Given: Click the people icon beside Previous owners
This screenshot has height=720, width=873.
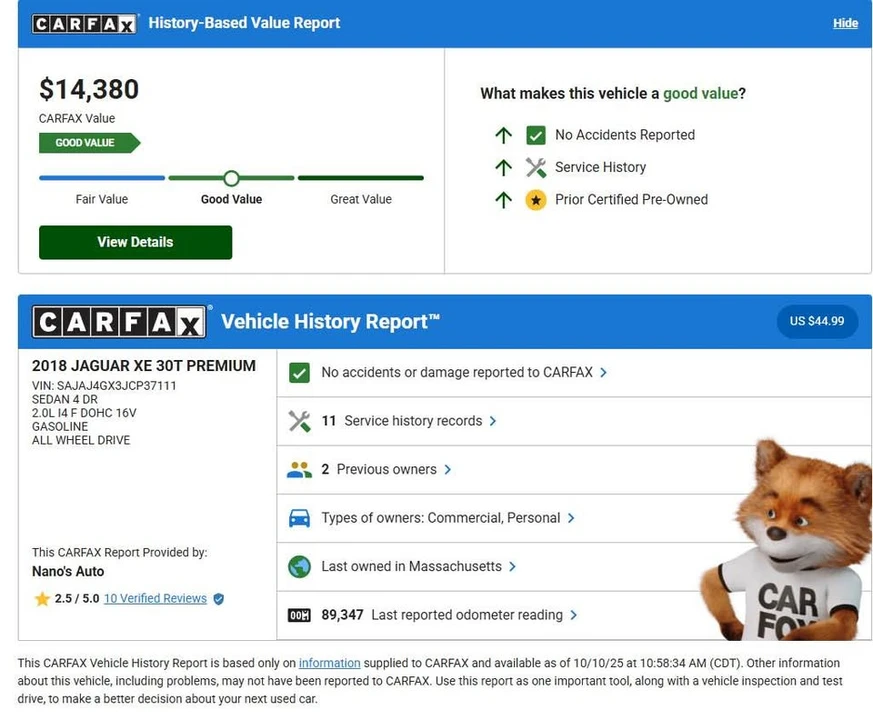Looking at the screenshot, I should coord(300,470).
